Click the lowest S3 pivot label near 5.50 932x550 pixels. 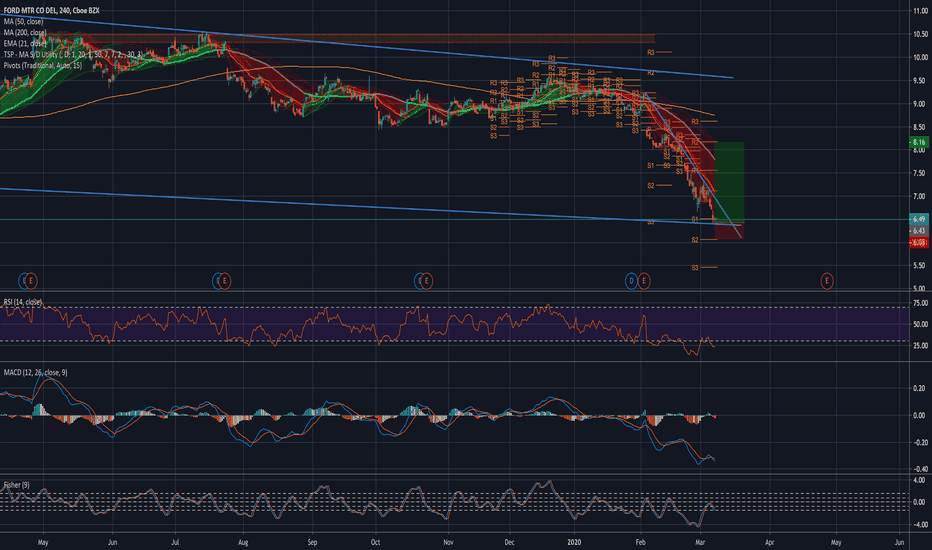695,268
